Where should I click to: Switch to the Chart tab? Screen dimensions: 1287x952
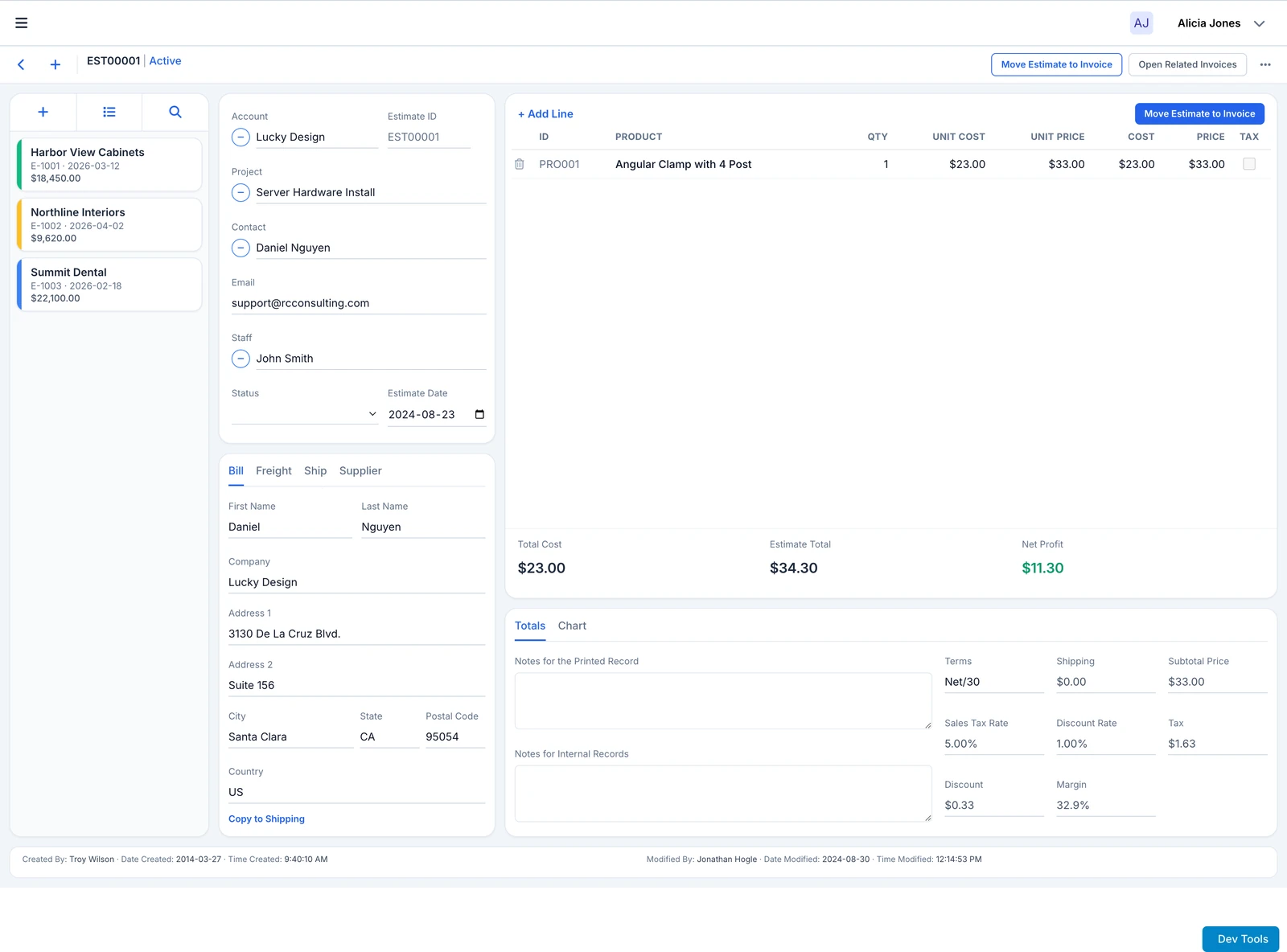coord(572,626)
